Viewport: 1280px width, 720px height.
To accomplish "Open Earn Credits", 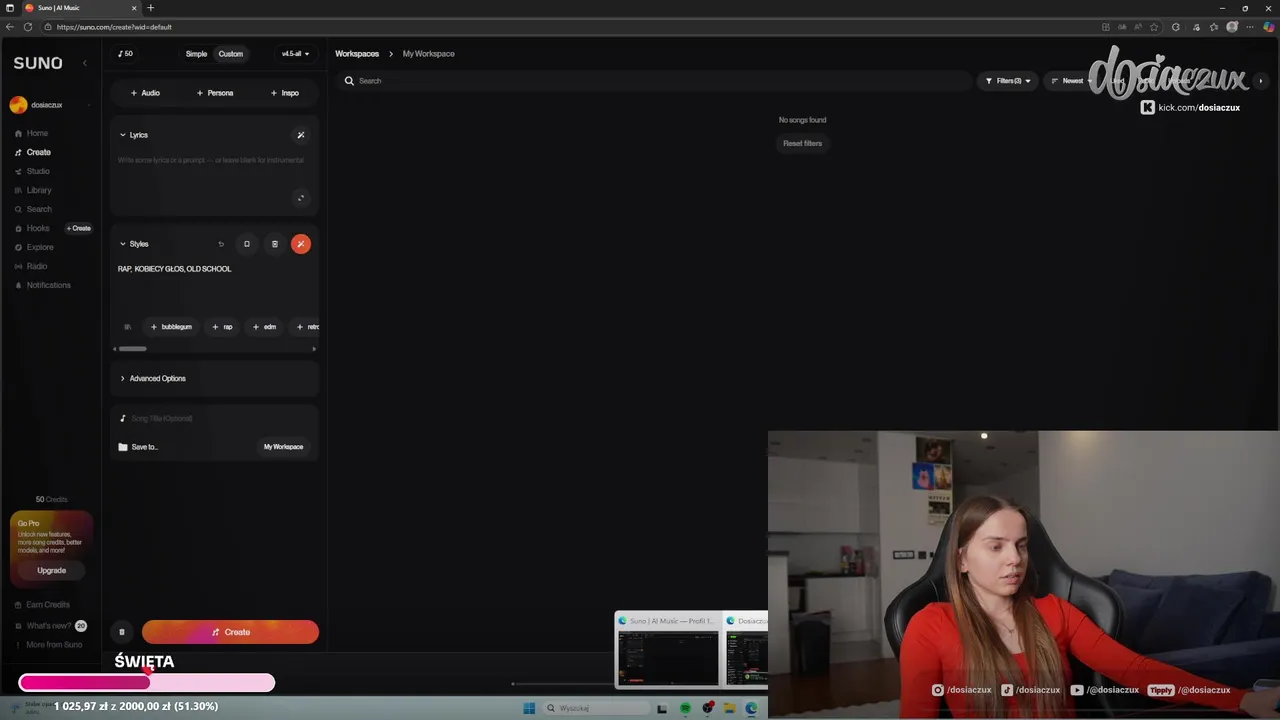I will [42, 605].
